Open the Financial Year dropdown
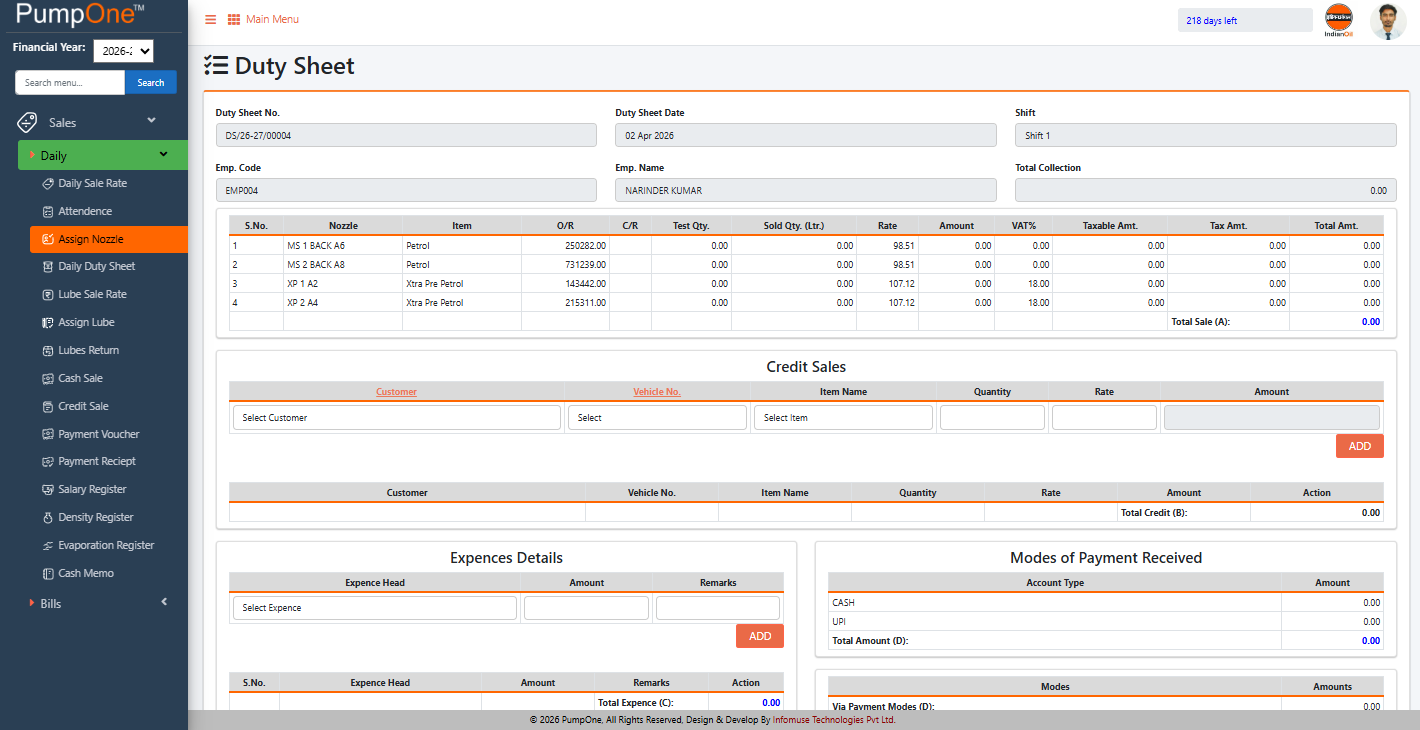Image resolution: width=1420 pixels, height=730 pixels. tap(123, 51)
